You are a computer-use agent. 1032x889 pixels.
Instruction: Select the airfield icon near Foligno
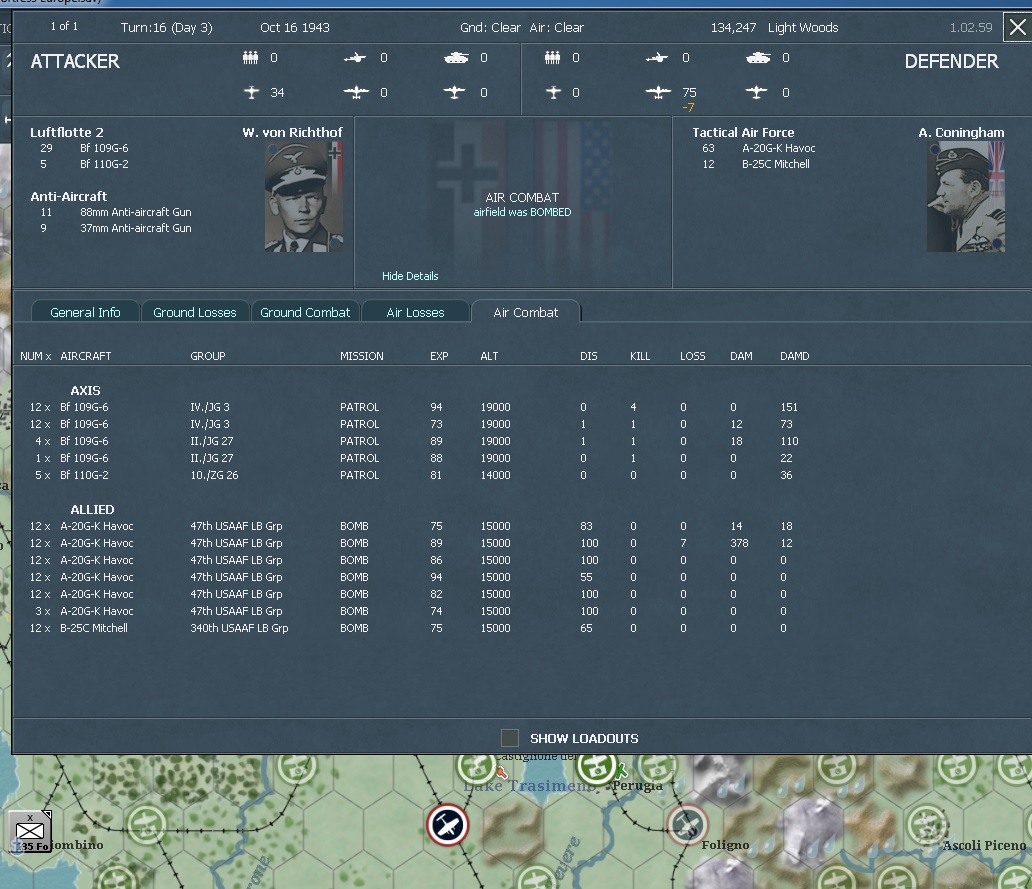(686, 825)
